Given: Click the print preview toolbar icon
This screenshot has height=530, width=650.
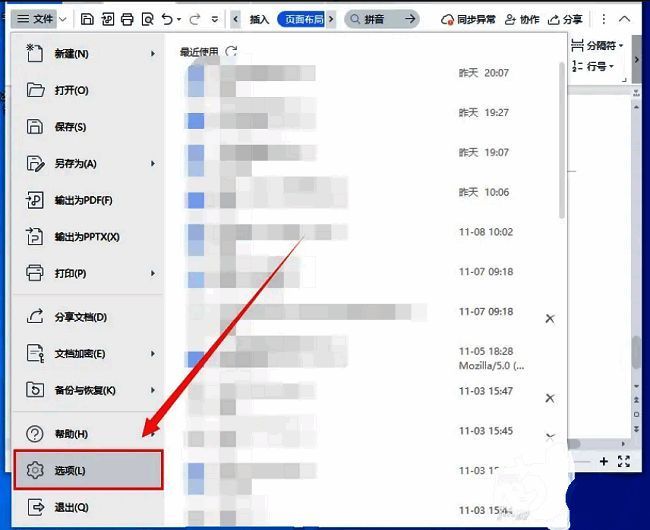Looking at the screenshot, I should pos(148,19).
